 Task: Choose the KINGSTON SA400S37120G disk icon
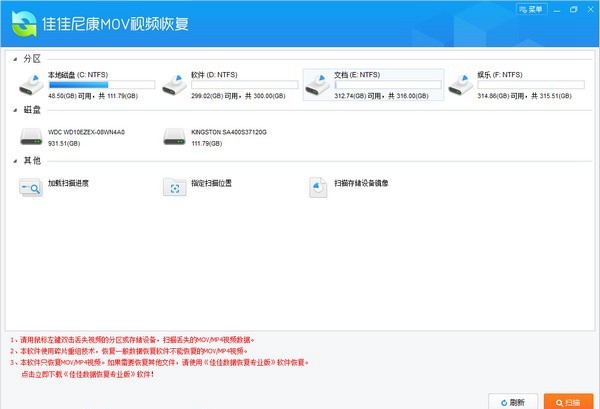[174, 137]
